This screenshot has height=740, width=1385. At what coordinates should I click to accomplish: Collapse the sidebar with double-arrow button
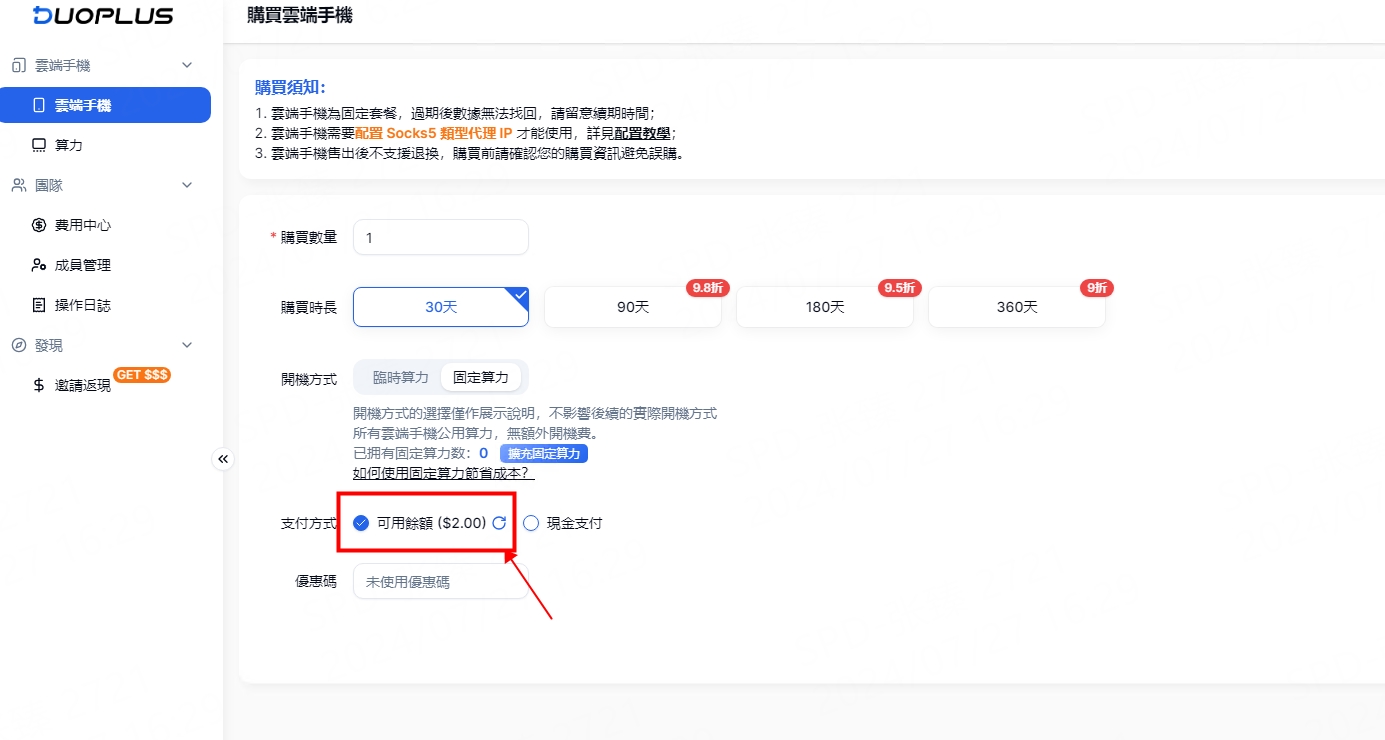223,459
